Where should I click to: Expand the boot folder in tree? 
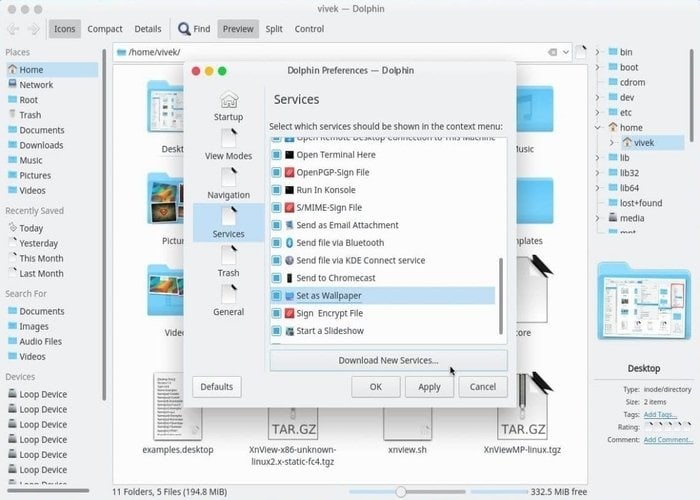[x=598, y=67]
